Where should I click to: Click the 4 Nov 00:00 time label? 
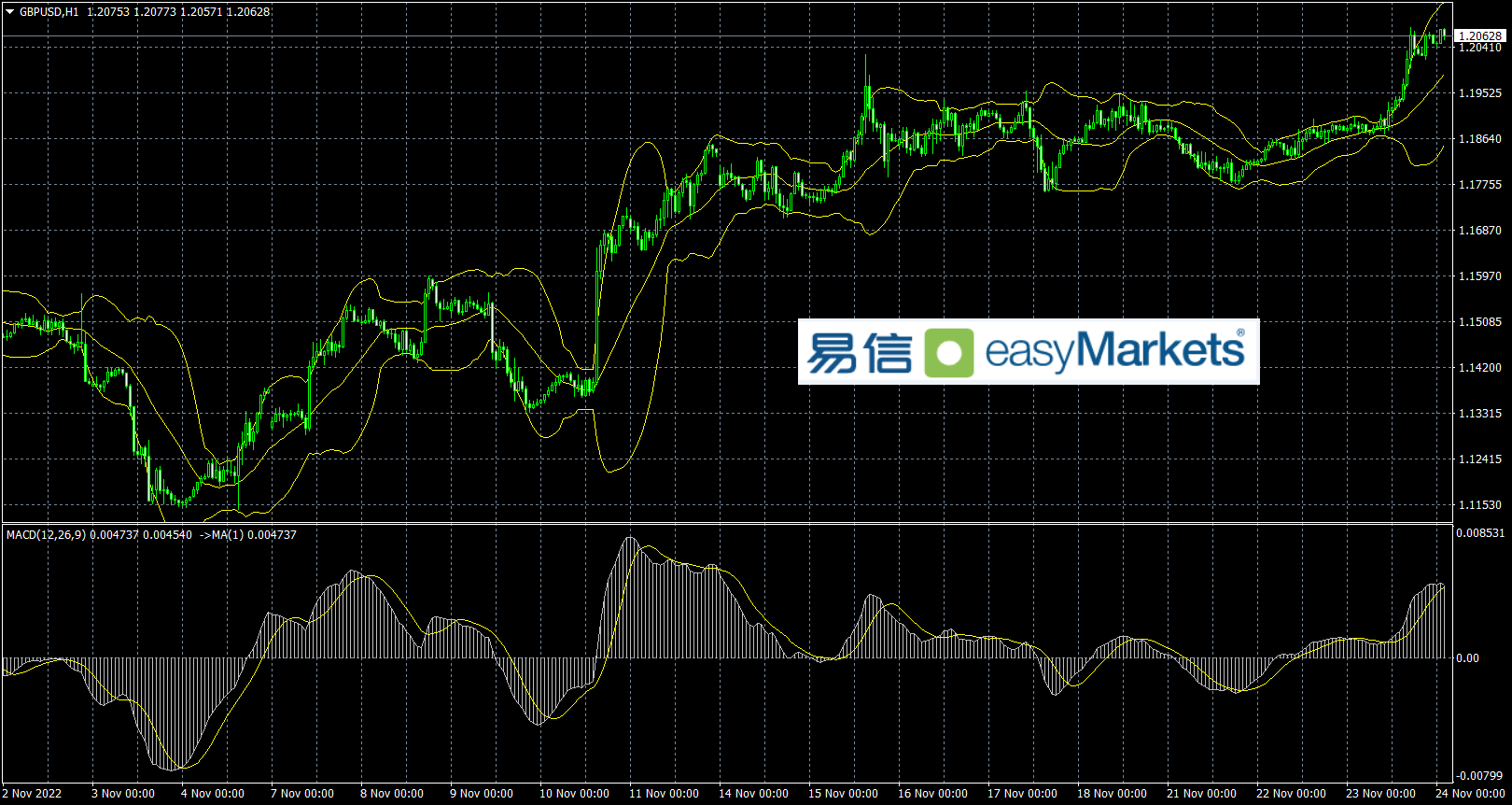coord(213,794)
